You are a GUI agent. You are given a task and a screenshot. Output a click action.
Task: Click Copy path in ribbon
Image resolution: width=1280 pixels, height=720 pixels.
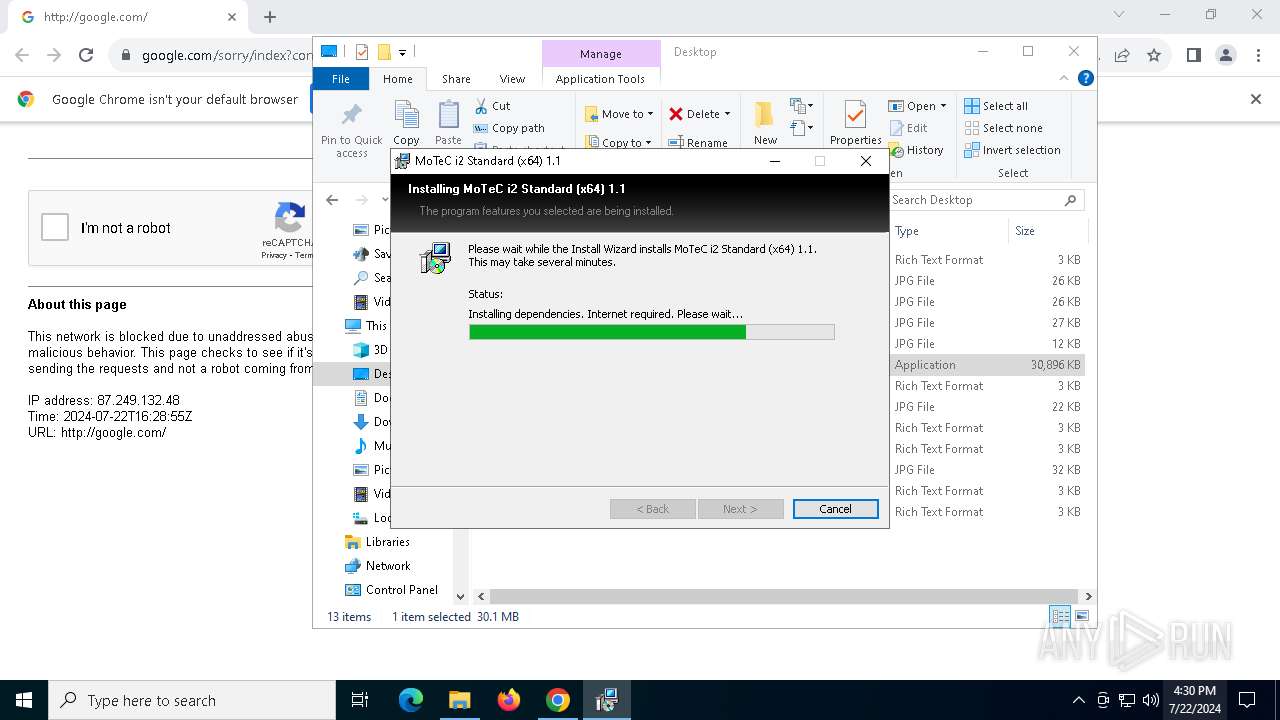click(x=509, y=128)
